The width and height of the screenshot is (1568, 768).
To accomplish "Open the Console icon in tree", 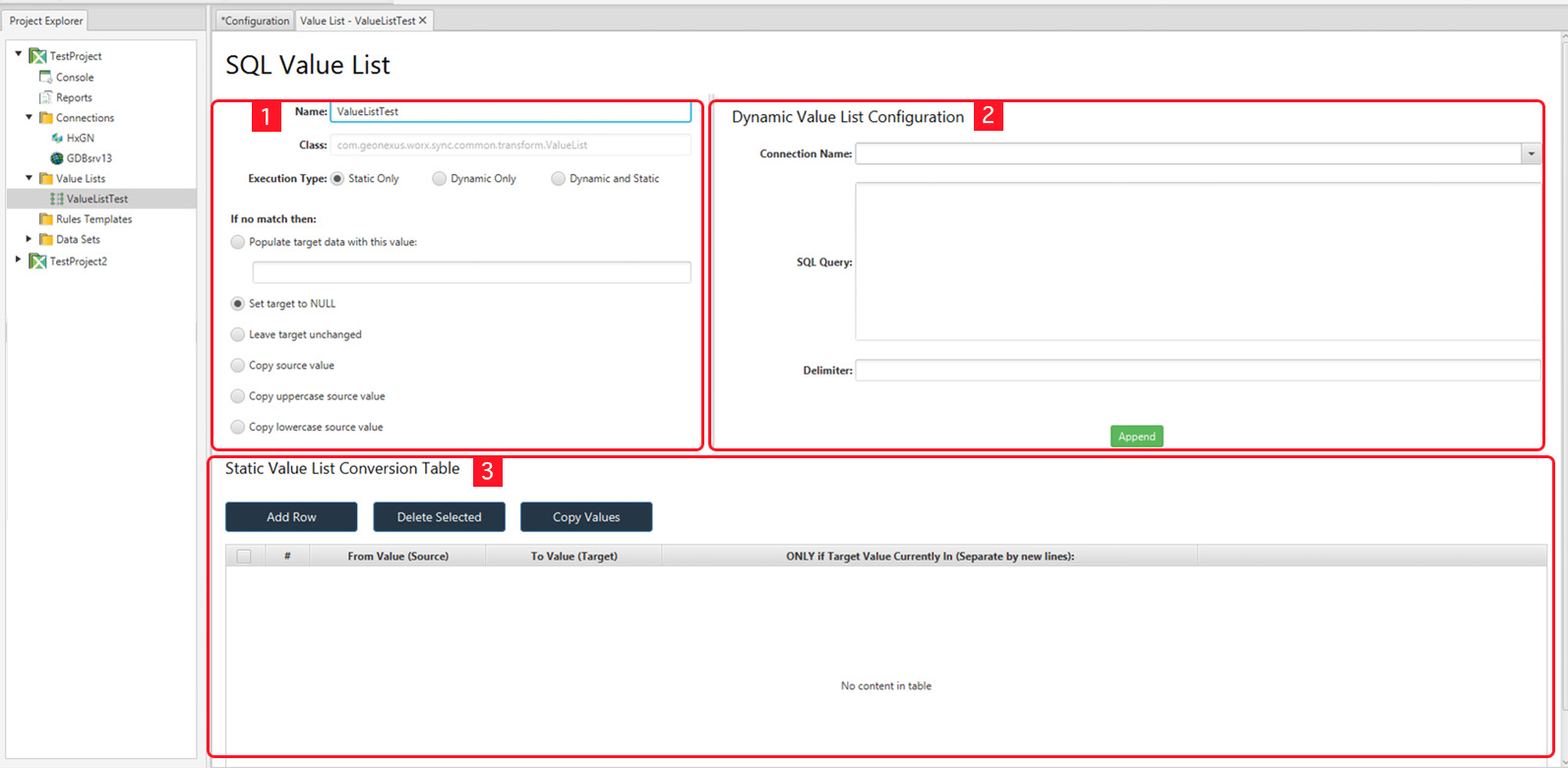I will 45,77.
